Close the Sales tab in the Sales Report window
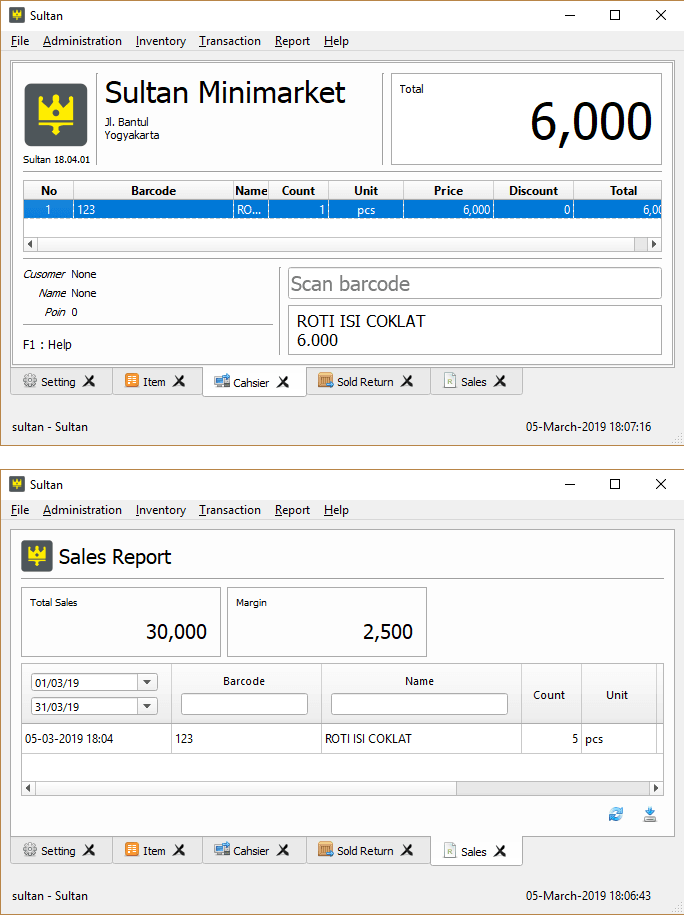684x918 pixels. (500, 851)
